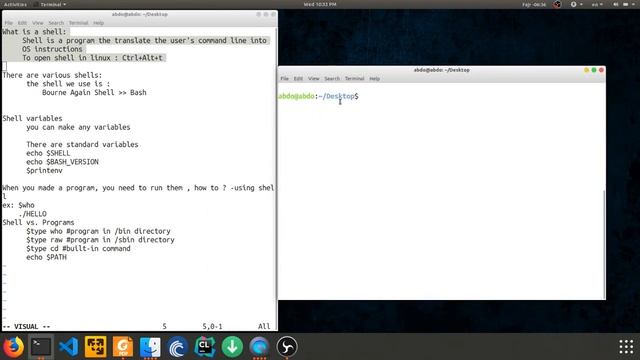Click the 'ex: $who' line
The image size is (640, 360).
[18, 205]
